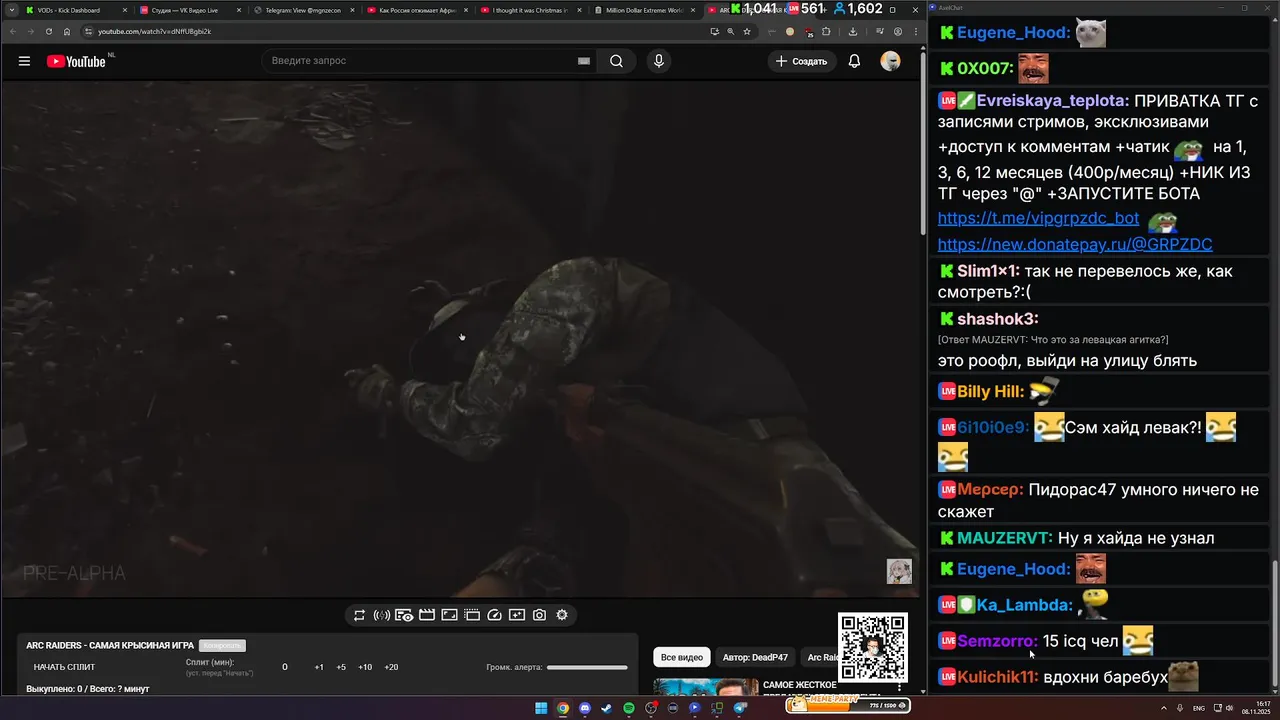Open YouTube notifications bell

[854, 61]
